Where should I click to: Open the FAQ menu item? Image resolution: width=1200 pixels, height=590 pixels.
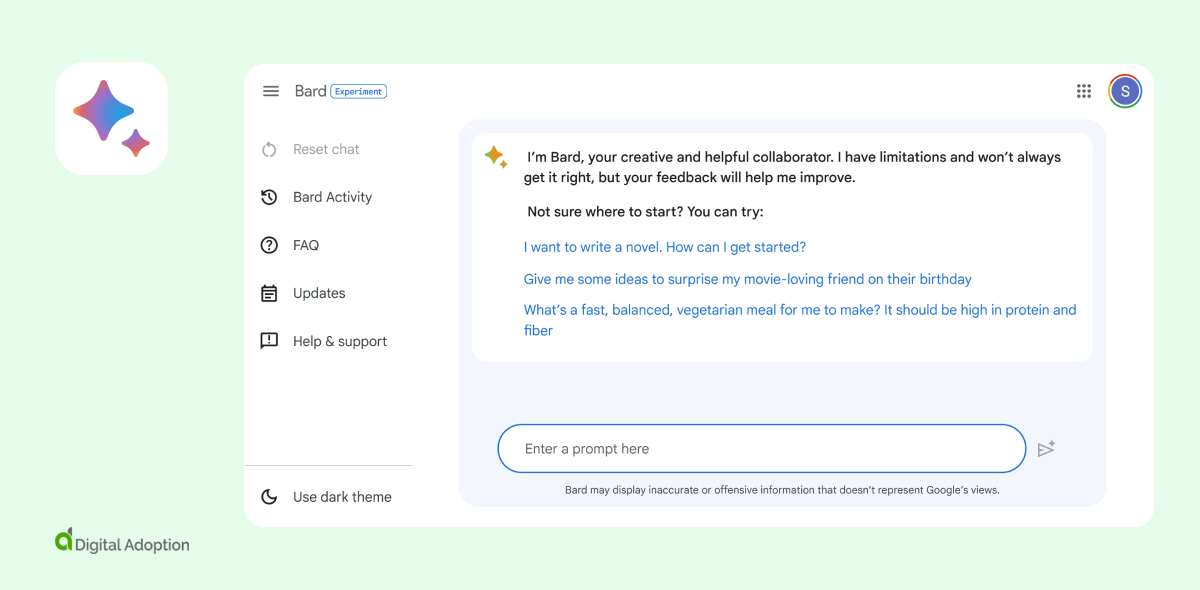(306, 245)
